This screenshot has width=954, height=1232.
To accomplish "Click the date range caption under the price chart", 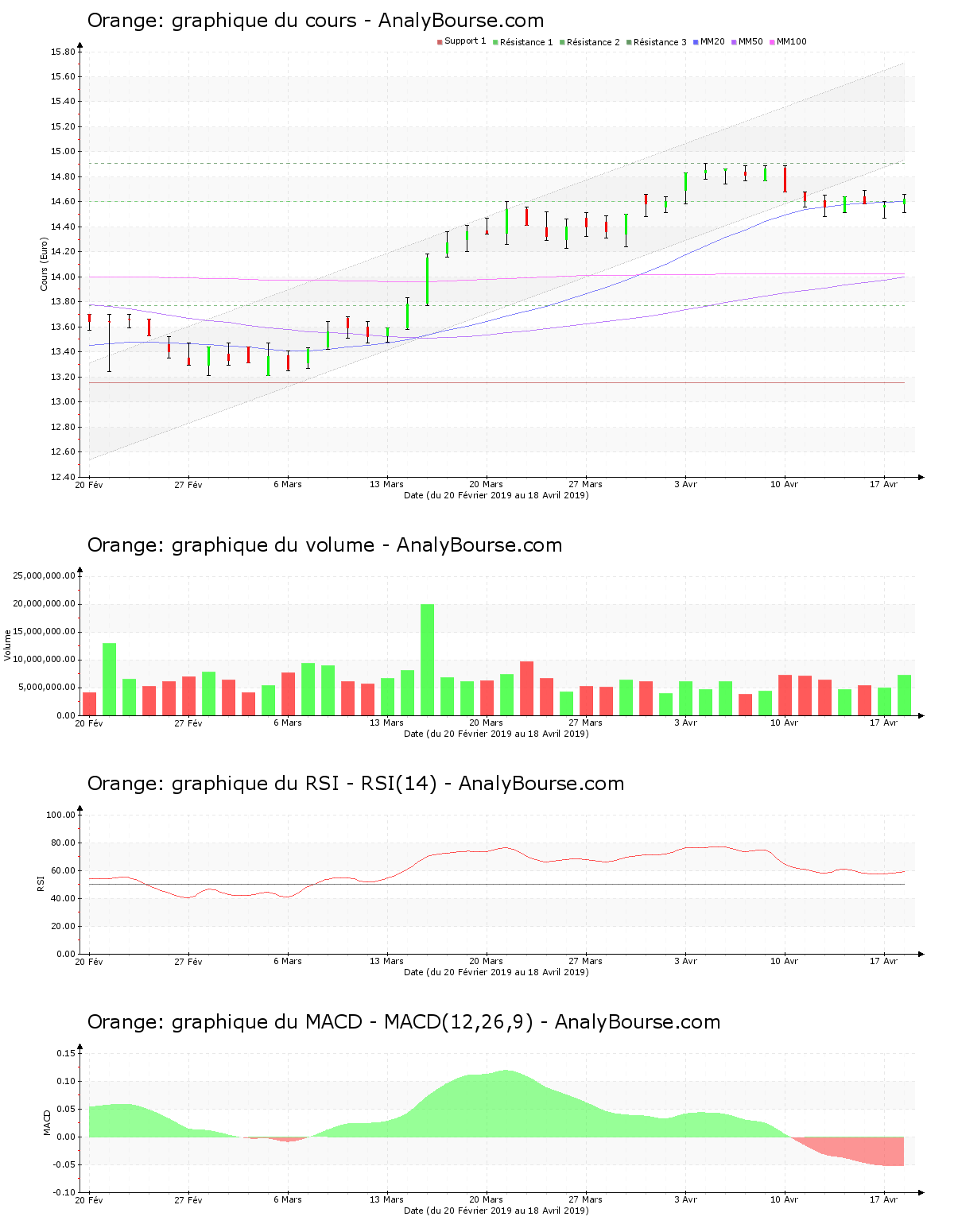I will pyautogui.click(x=496, y=495).
